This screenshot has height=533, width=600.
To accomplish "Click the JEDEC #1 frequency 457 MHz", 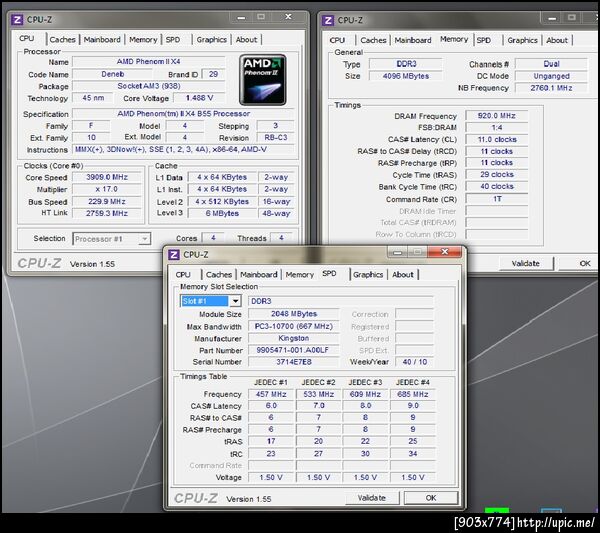I will [271, 394].
